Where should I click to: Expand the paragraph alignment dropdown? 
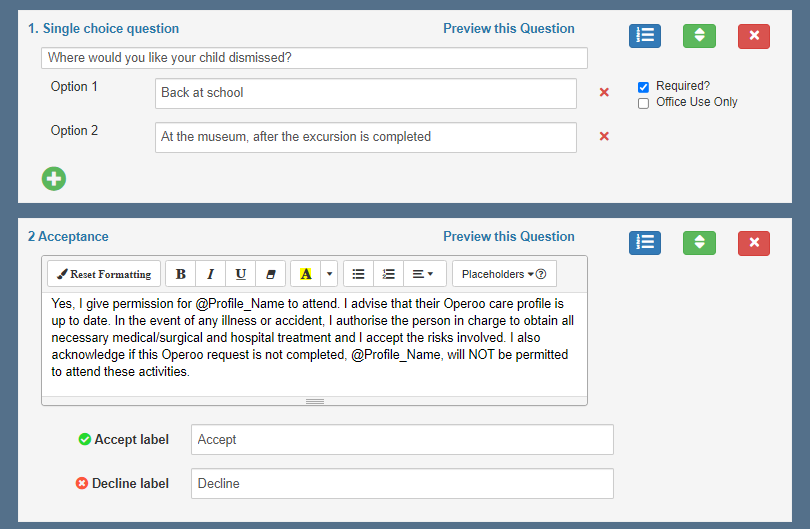[x=423, y=274]
